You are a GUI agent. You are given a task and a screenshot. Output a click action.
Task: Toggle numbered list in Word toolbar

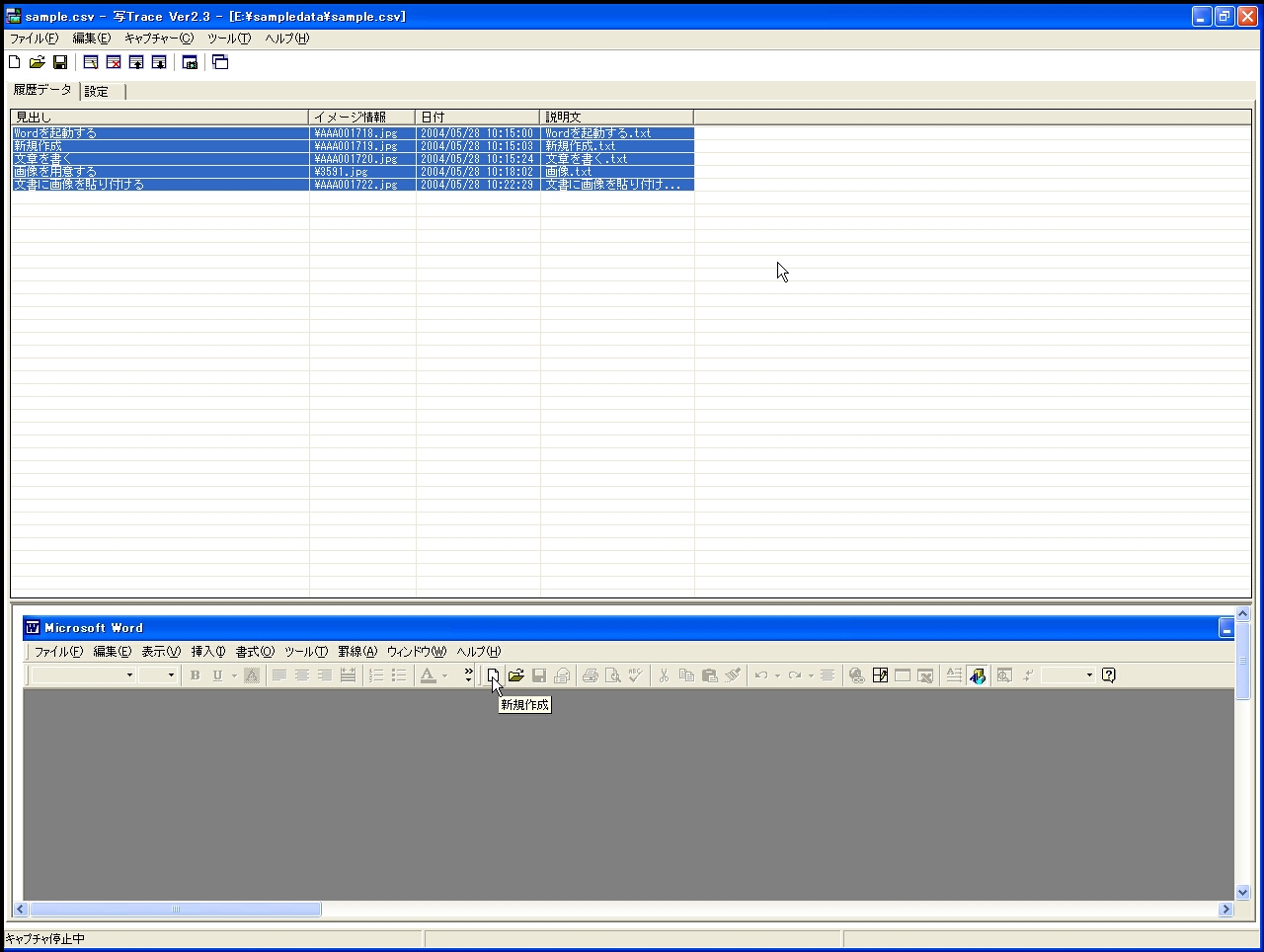[x=376, y=675]
